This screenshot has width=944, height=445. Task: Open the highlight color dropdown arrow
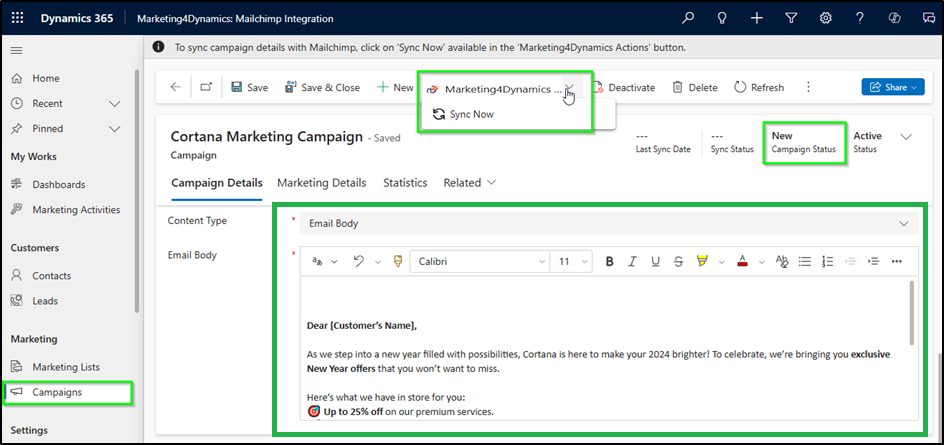point(721,262)
